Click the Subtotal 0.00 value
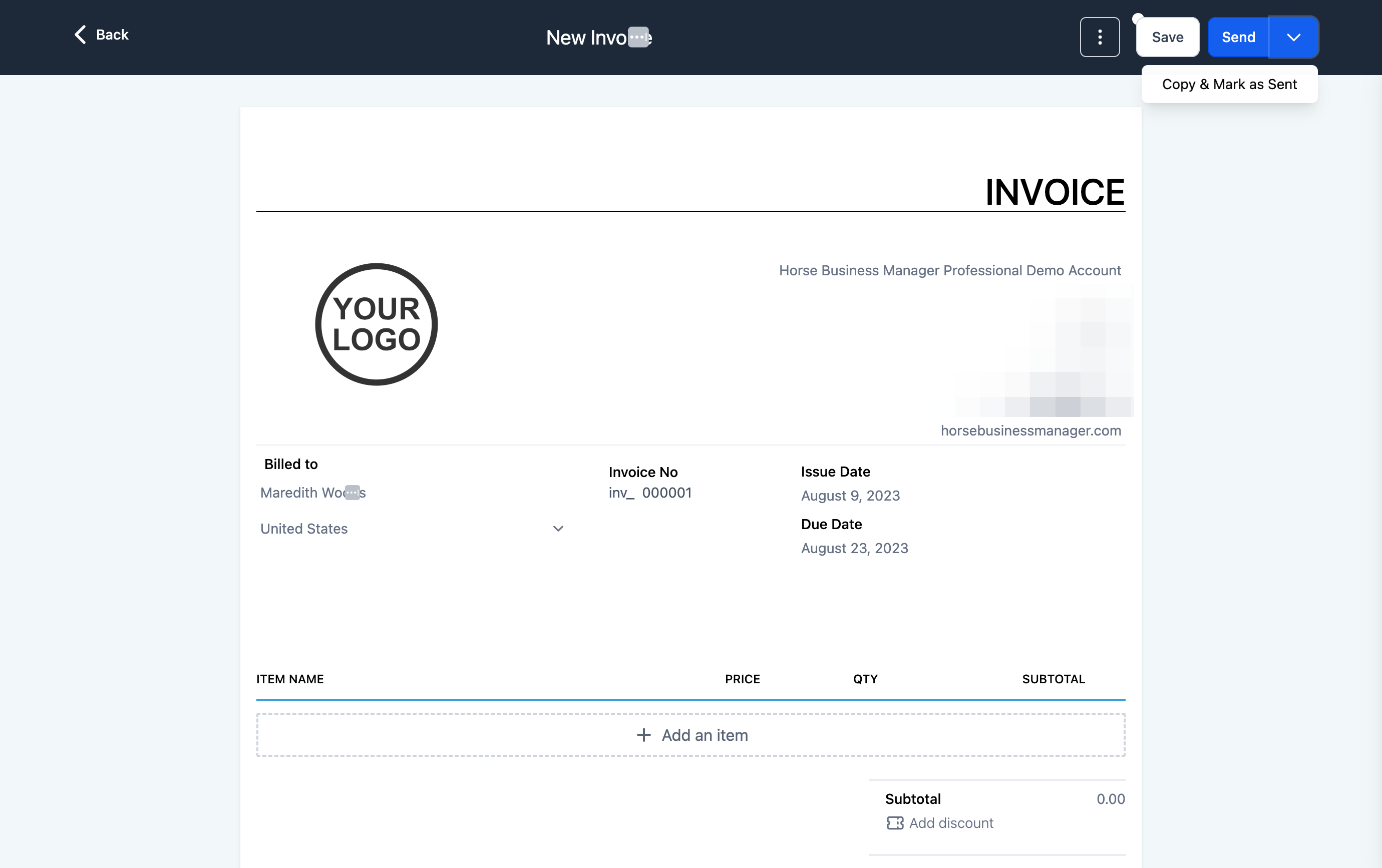The height and width of the screenshot is (868, 1382). 1110,798
